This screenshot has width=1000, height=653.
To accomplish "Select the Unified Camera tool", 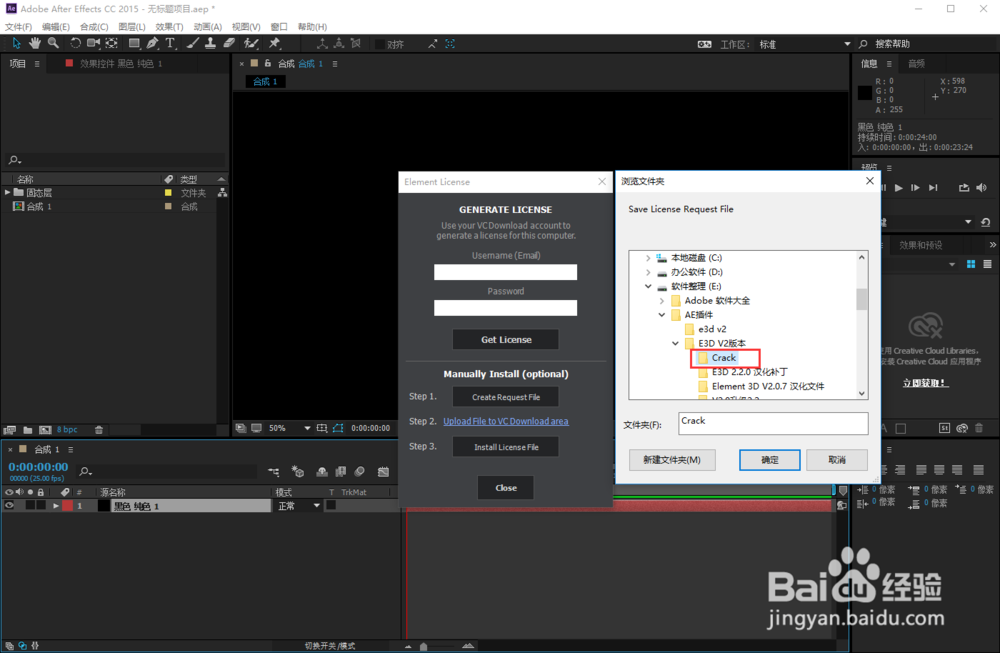I will (x=93, y=43).
